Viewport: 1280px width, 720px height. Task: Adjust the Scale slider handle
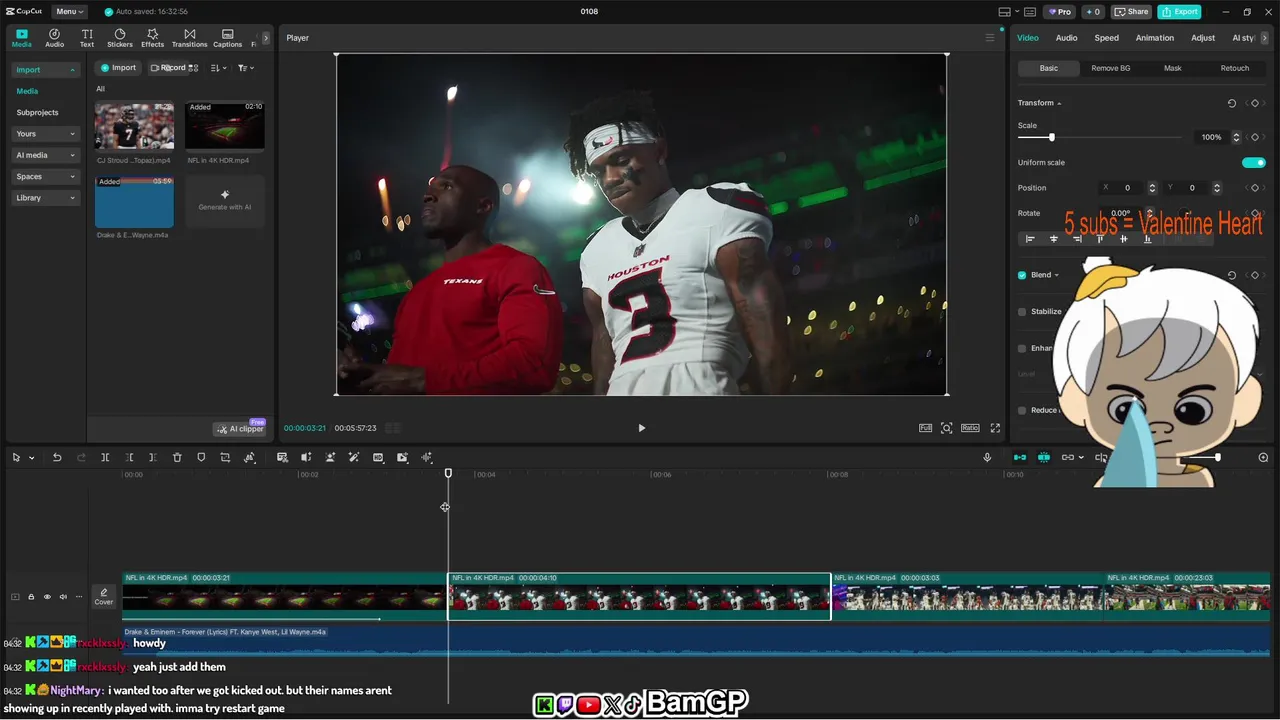[x=1051, y=137]
